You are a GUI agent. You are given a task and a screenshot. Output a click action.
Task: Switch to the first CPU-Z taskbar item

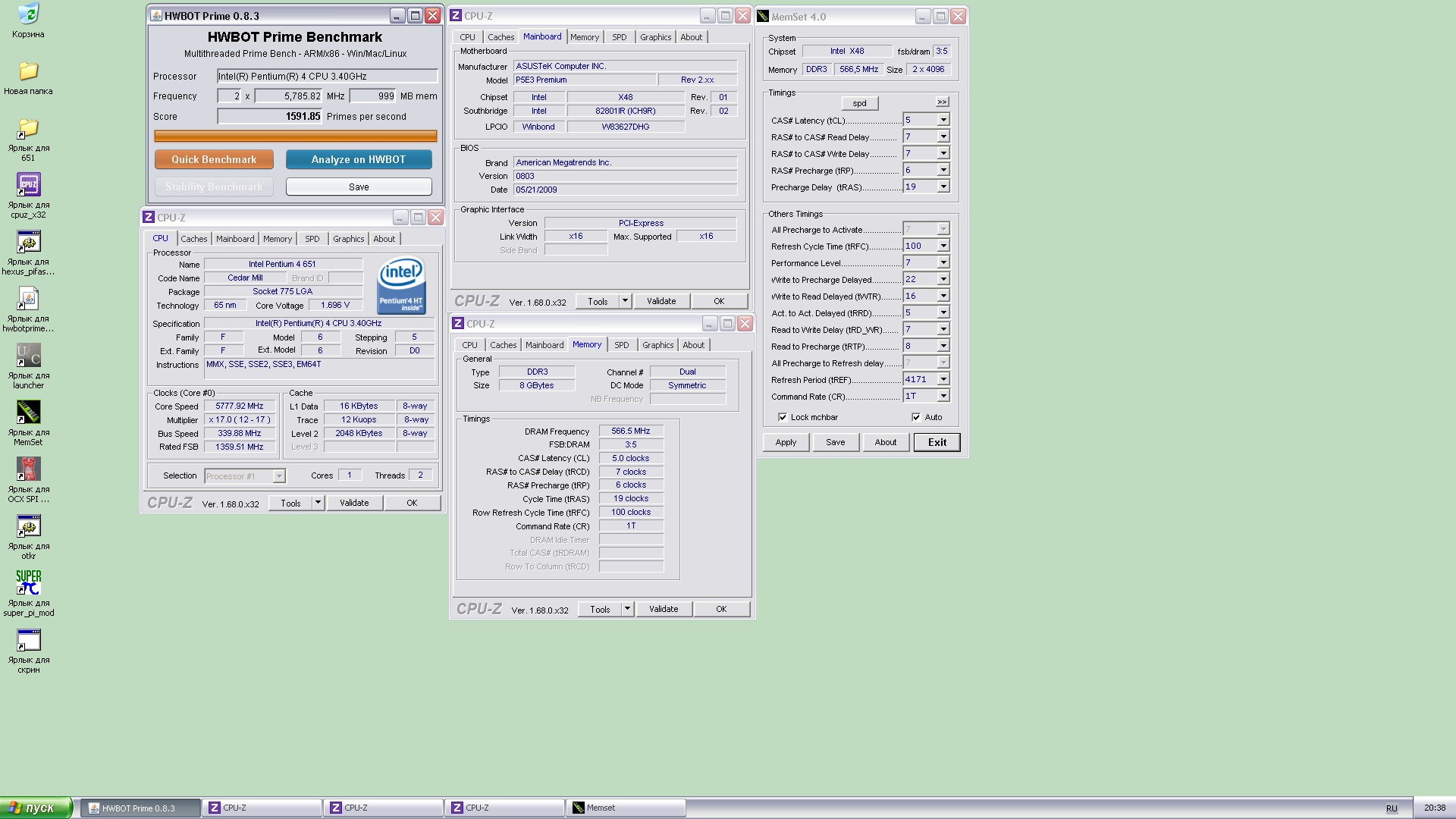[x=262, y=808]
